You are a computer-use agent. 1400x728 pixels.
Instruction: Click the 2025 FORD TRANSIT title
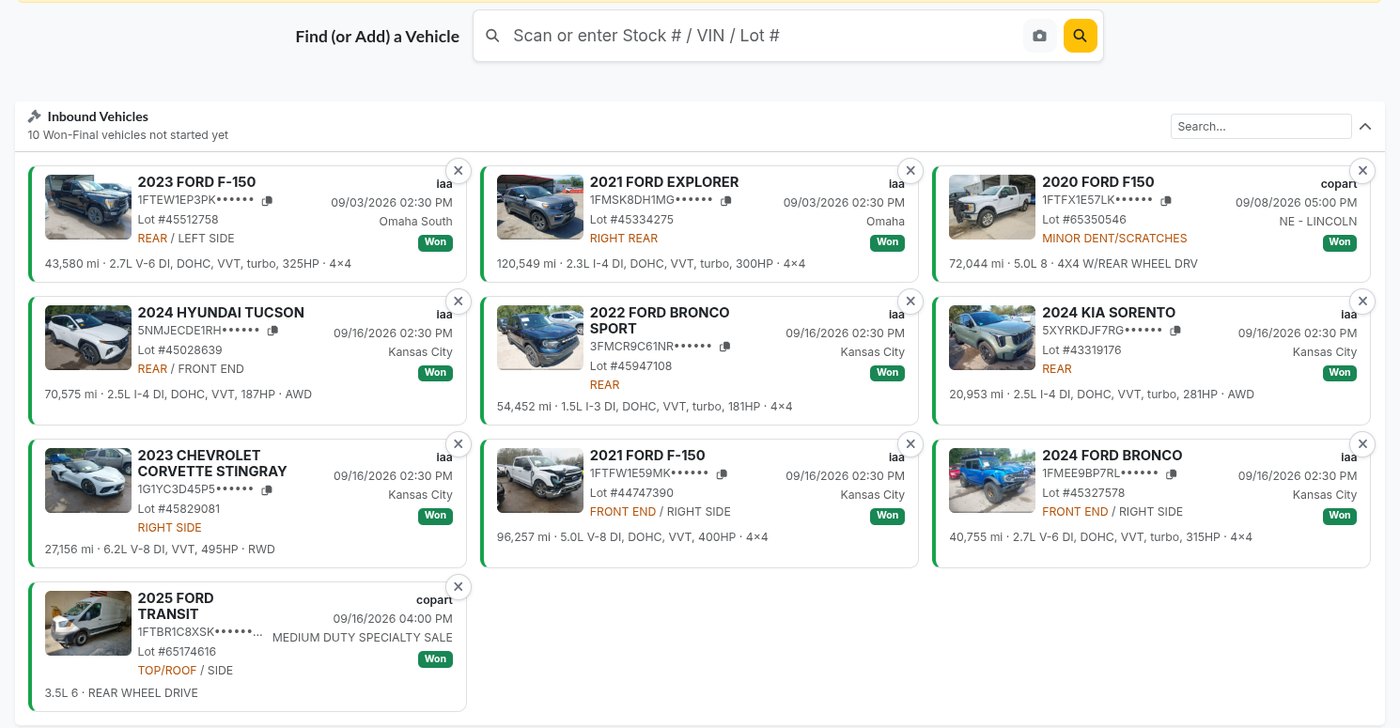[176, 606]
